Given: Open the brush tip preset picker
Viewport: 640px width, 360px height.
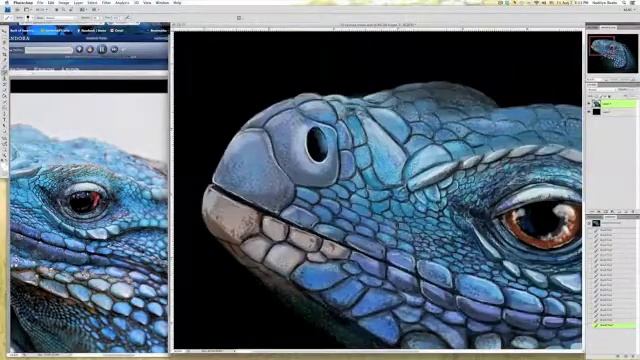Looking at the screenshot, I should click(x=28, y=18).
